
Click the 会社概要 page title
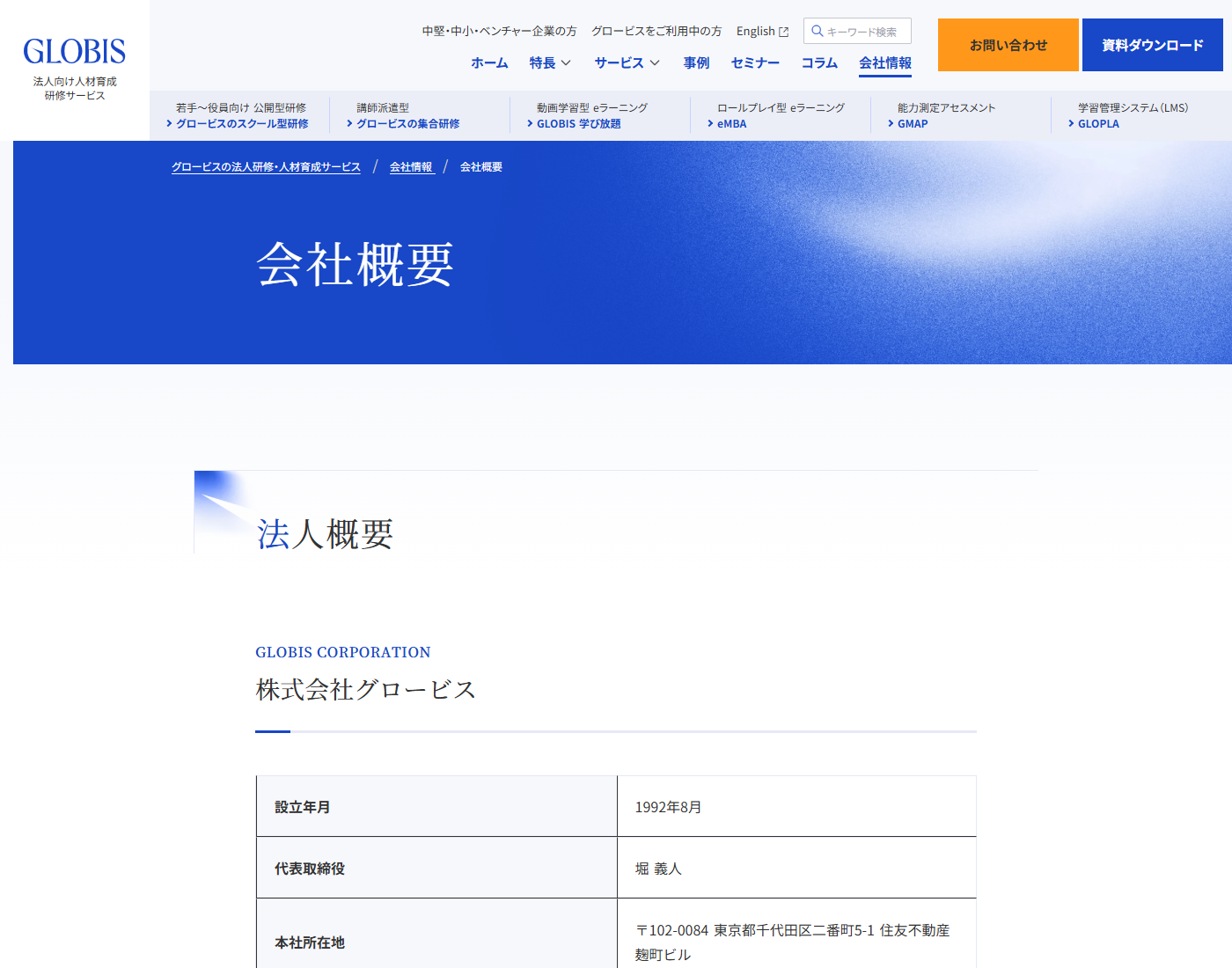[355, 264]
